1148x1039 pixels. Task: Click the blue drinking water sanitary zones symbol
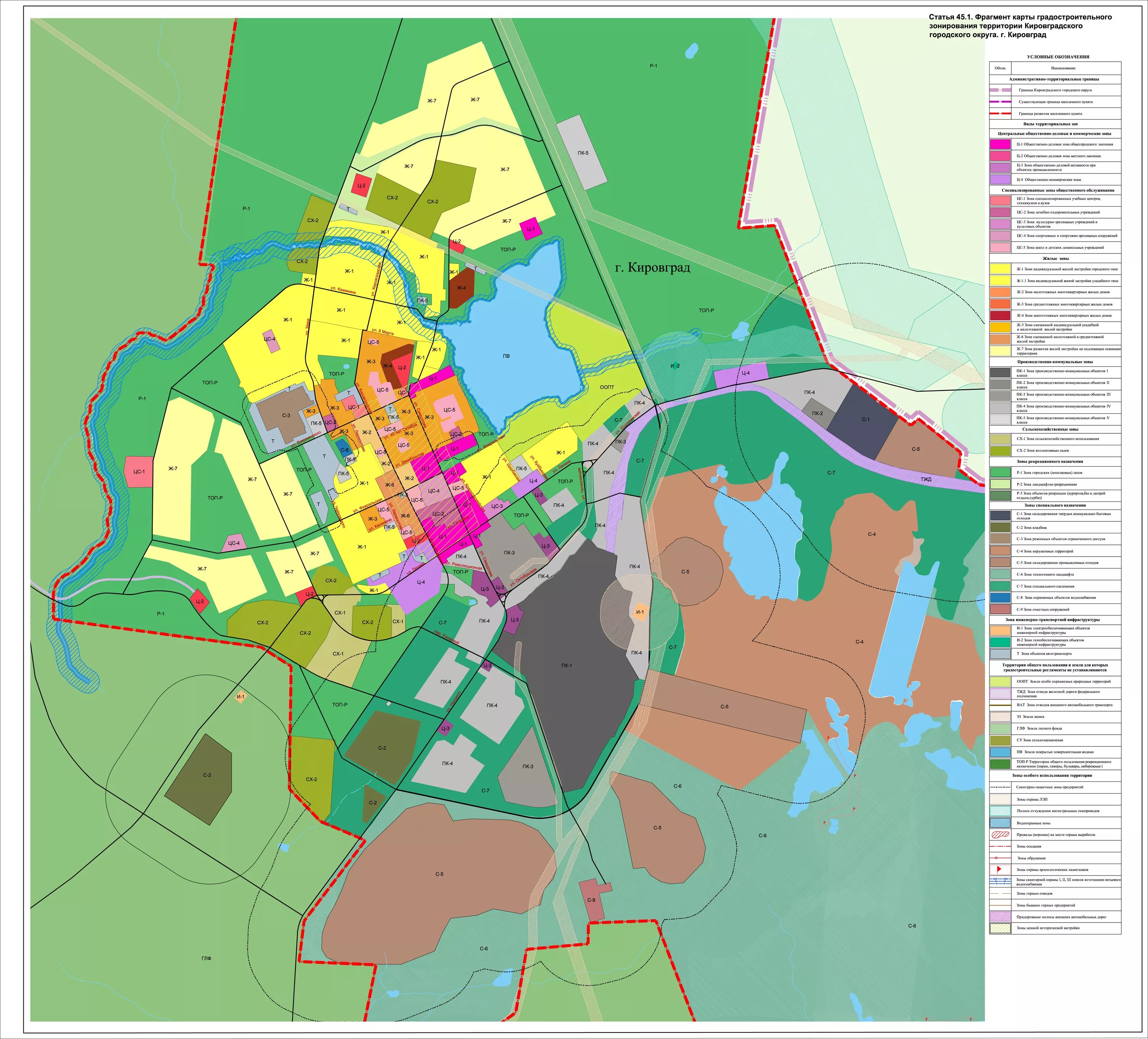tap(1000, 881)
